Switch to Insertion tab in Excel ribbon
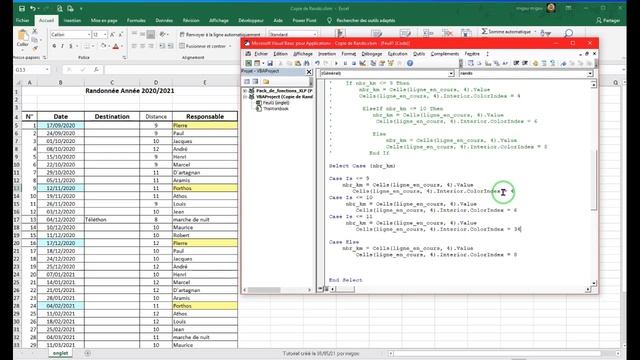Image resolution: width=640 pixels, height=360 pixels. pyautogui.click(x=72, y=20)
